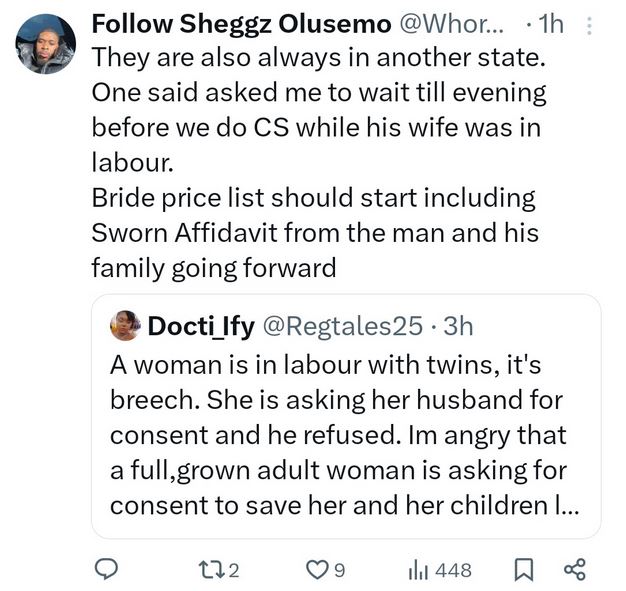This screenshot has width=626, height=591.
Task: Like the tweet with the heart icon
Action: tap(316, 570)
